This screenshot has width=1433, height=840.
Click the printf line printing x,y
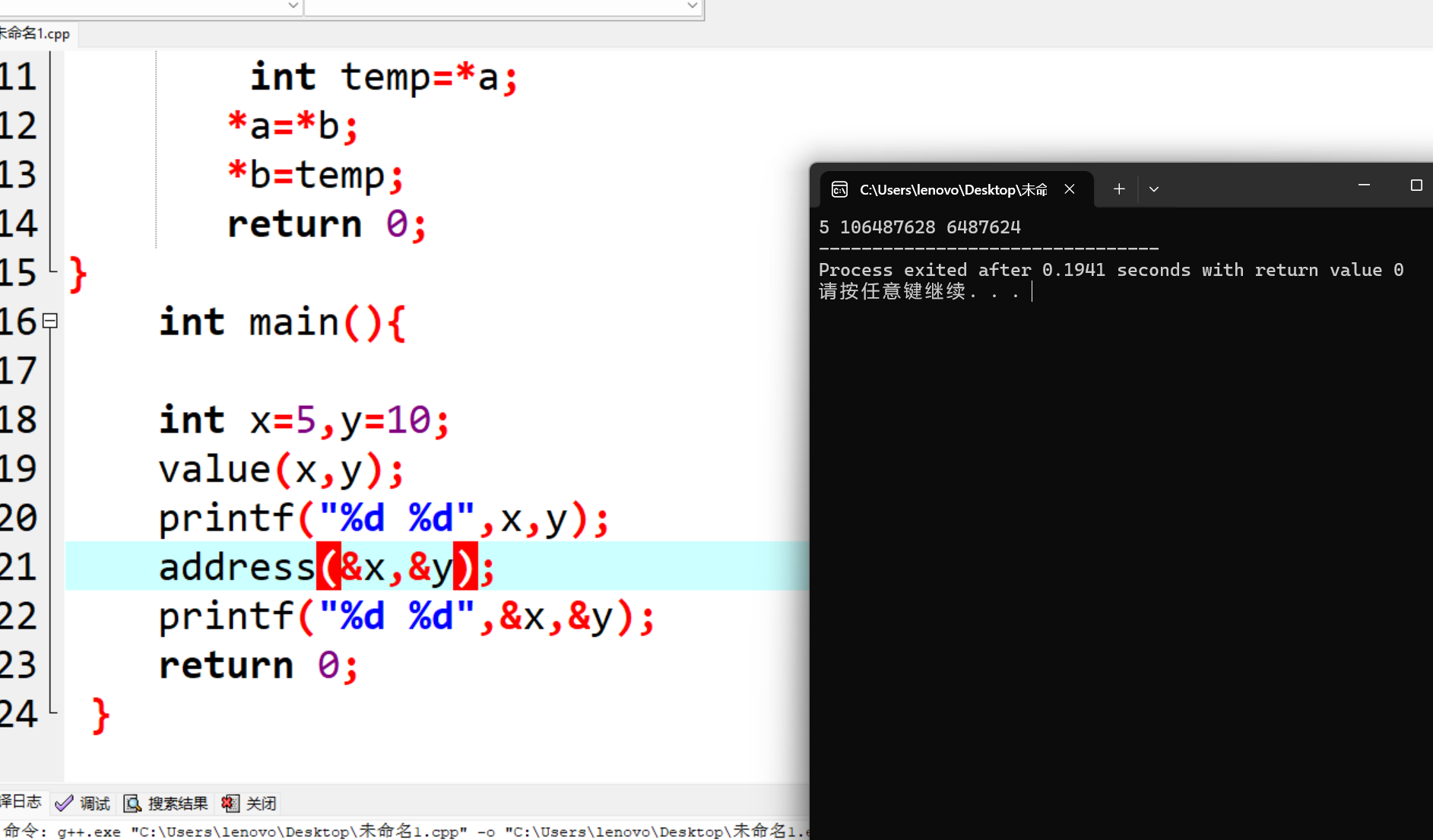click(x=384, y=518)
